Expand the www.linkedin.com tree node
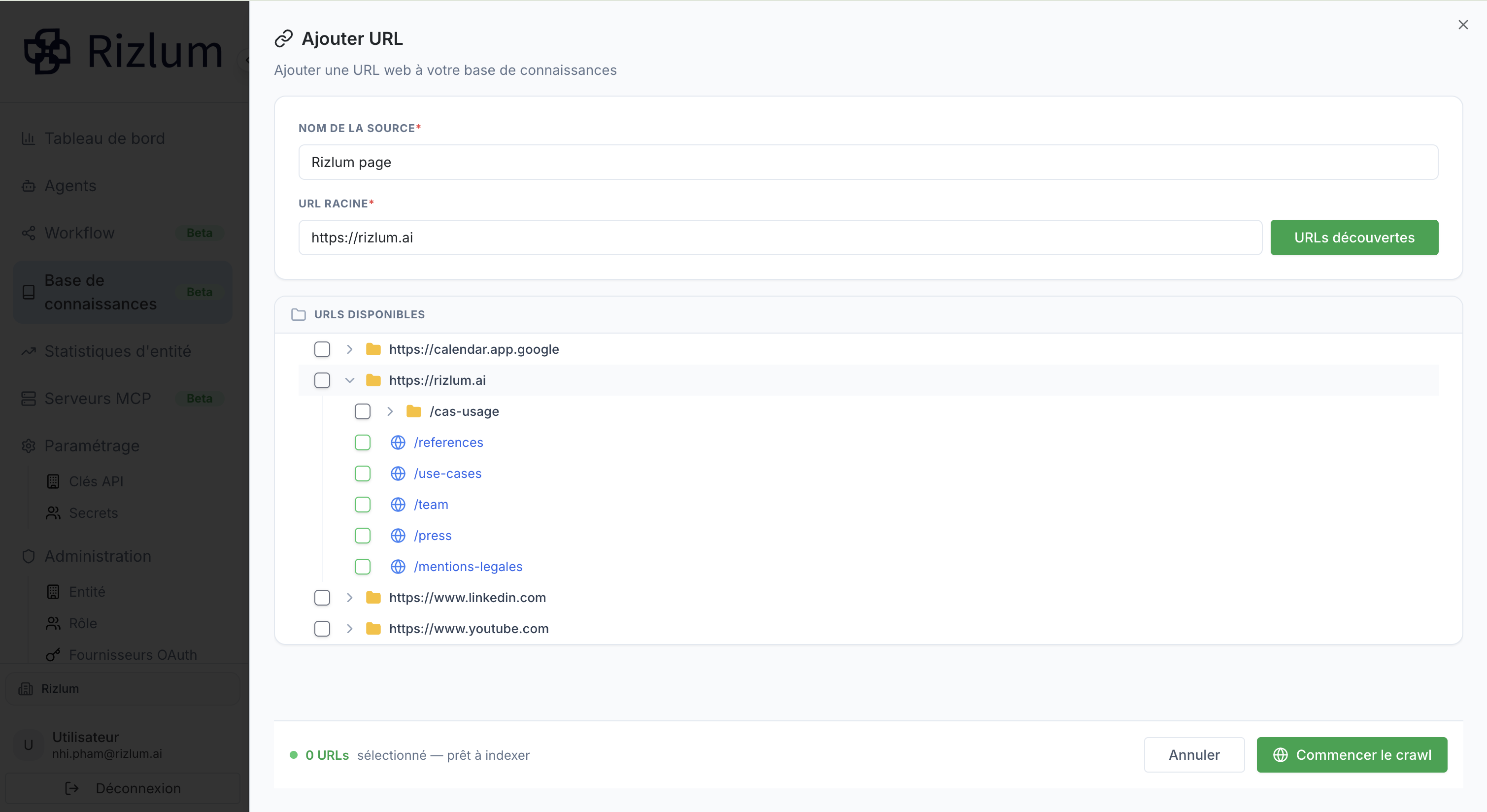1487x812 pixels. (x=349, y=598)
